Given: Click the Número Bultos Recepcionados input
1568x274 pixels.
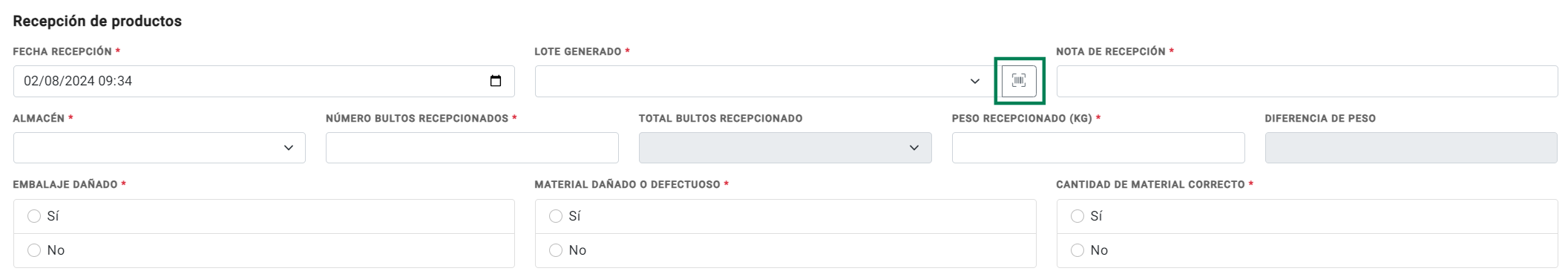Looking at the screenshot, I should [472, 148].
